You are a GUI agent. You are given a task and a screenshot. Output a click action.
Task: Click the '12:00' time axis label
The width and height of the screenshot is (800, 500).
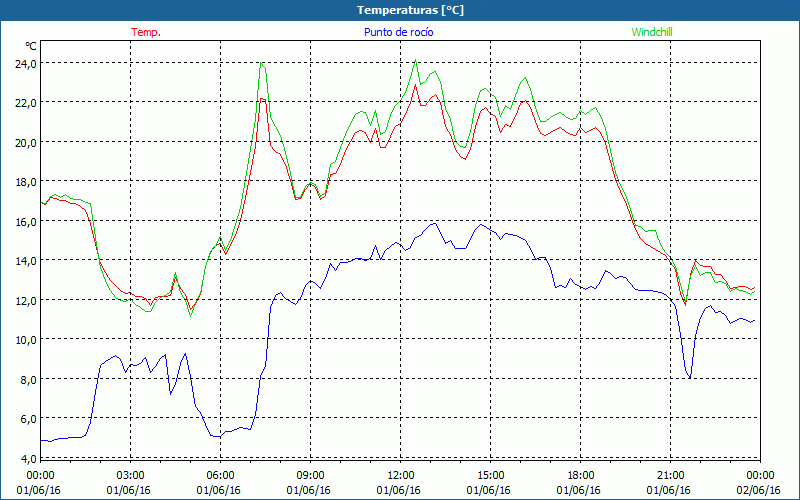point(401,476)
